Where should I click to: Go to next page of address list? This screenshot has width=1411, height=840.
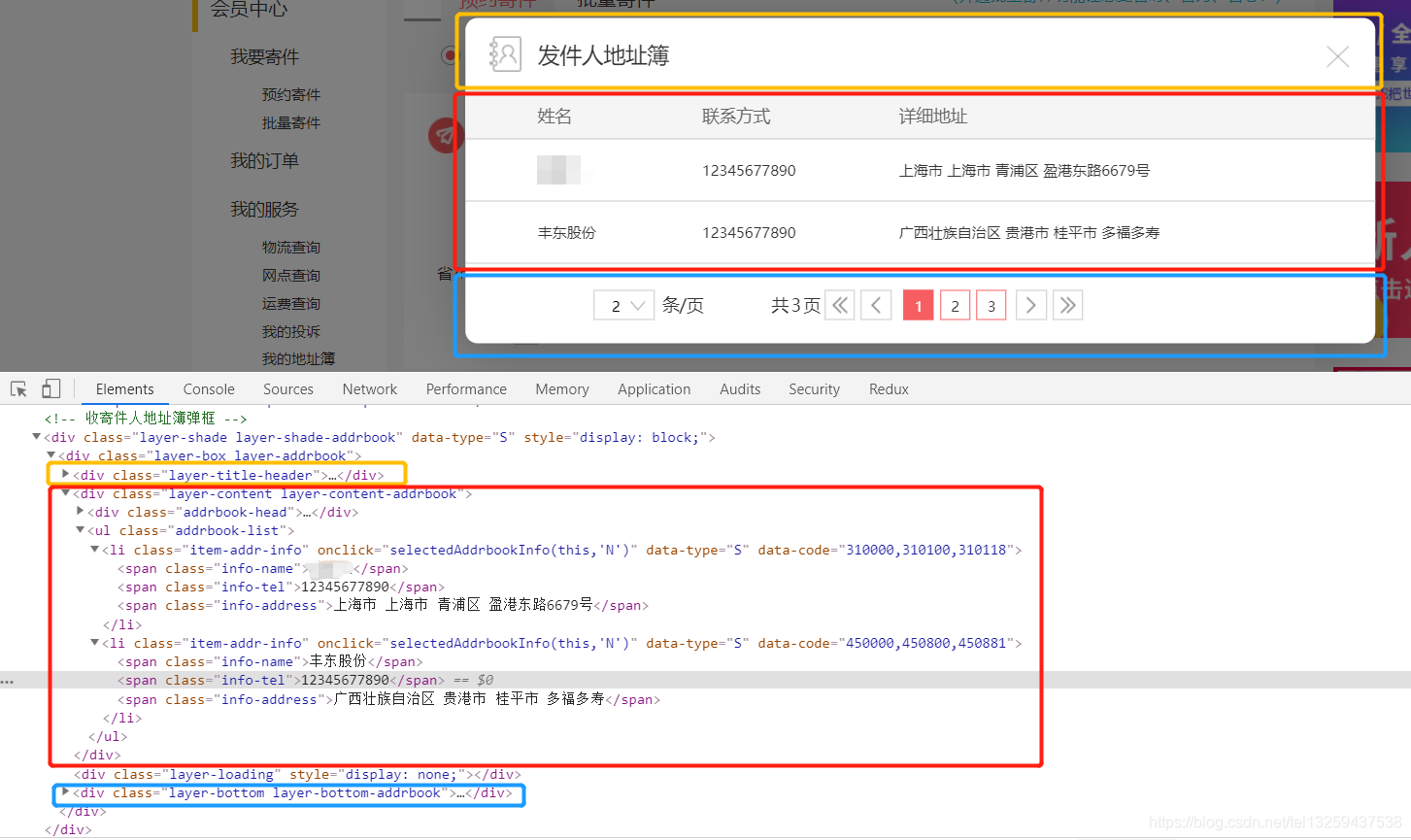click(1031, 306)
